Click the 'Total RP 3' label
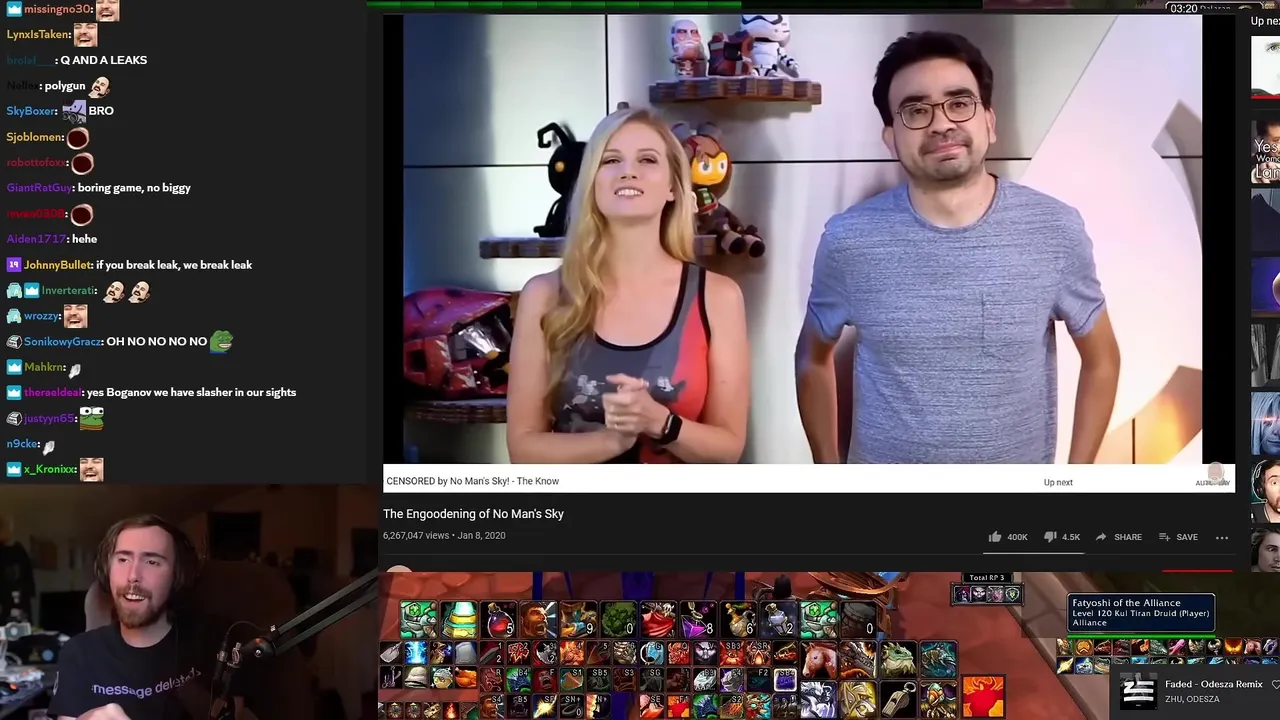Image resolution: width=1280 pixels, height=720 pixels. [x=986, y=577]
